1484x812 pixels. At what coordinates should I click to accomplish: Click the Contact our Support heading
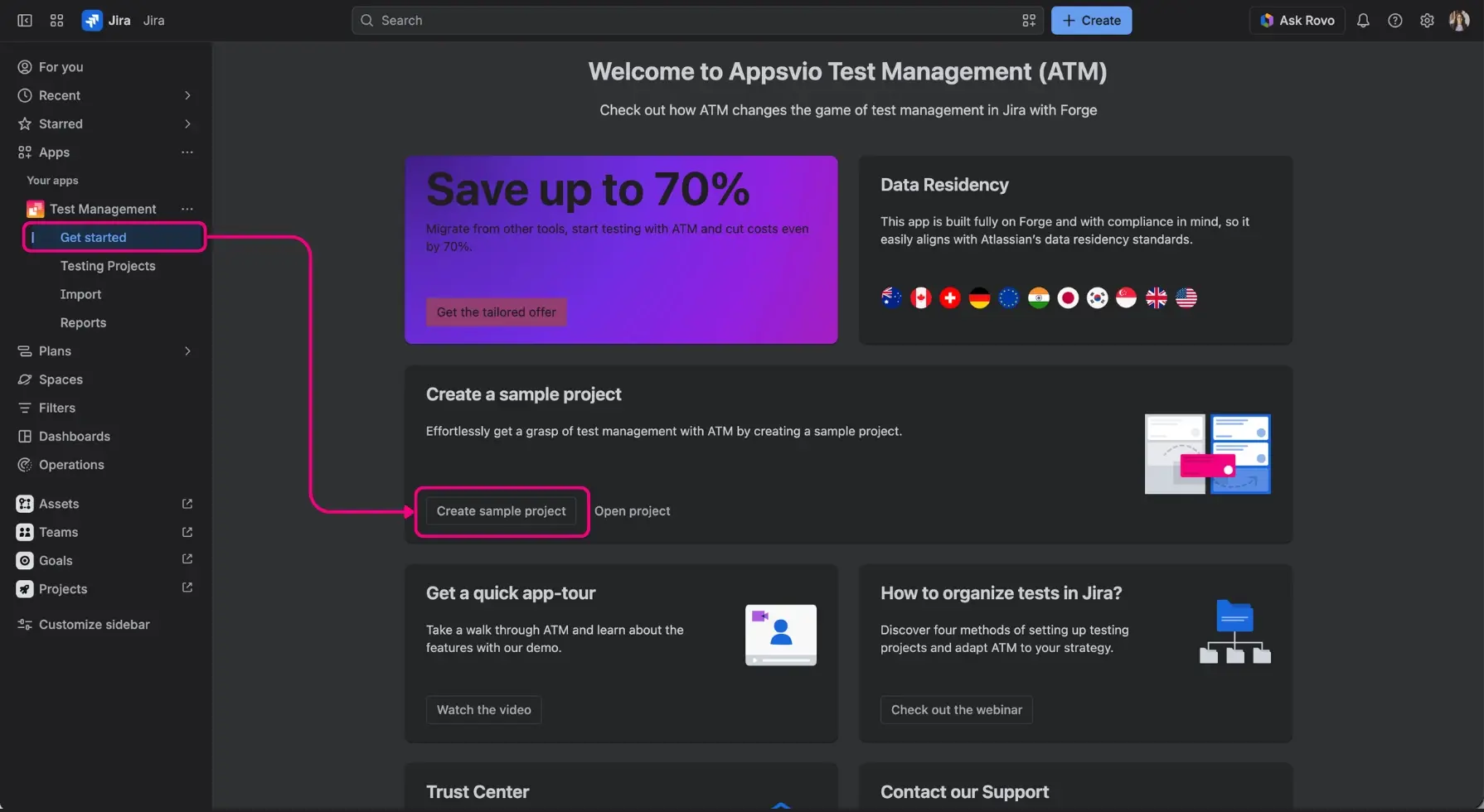click(964, 792)
